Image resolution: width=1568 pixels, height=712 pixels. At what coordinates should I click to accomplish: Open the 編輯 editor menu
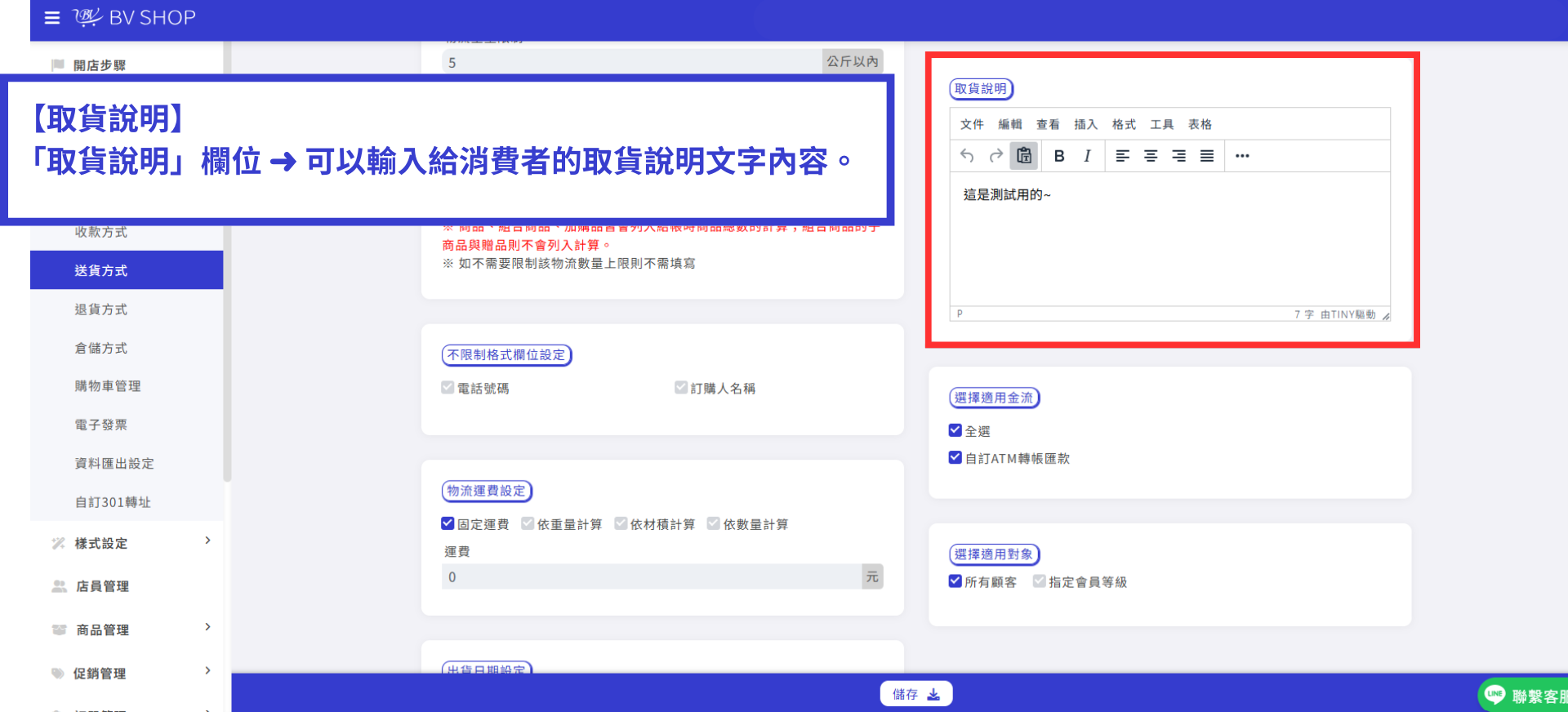1010,124
